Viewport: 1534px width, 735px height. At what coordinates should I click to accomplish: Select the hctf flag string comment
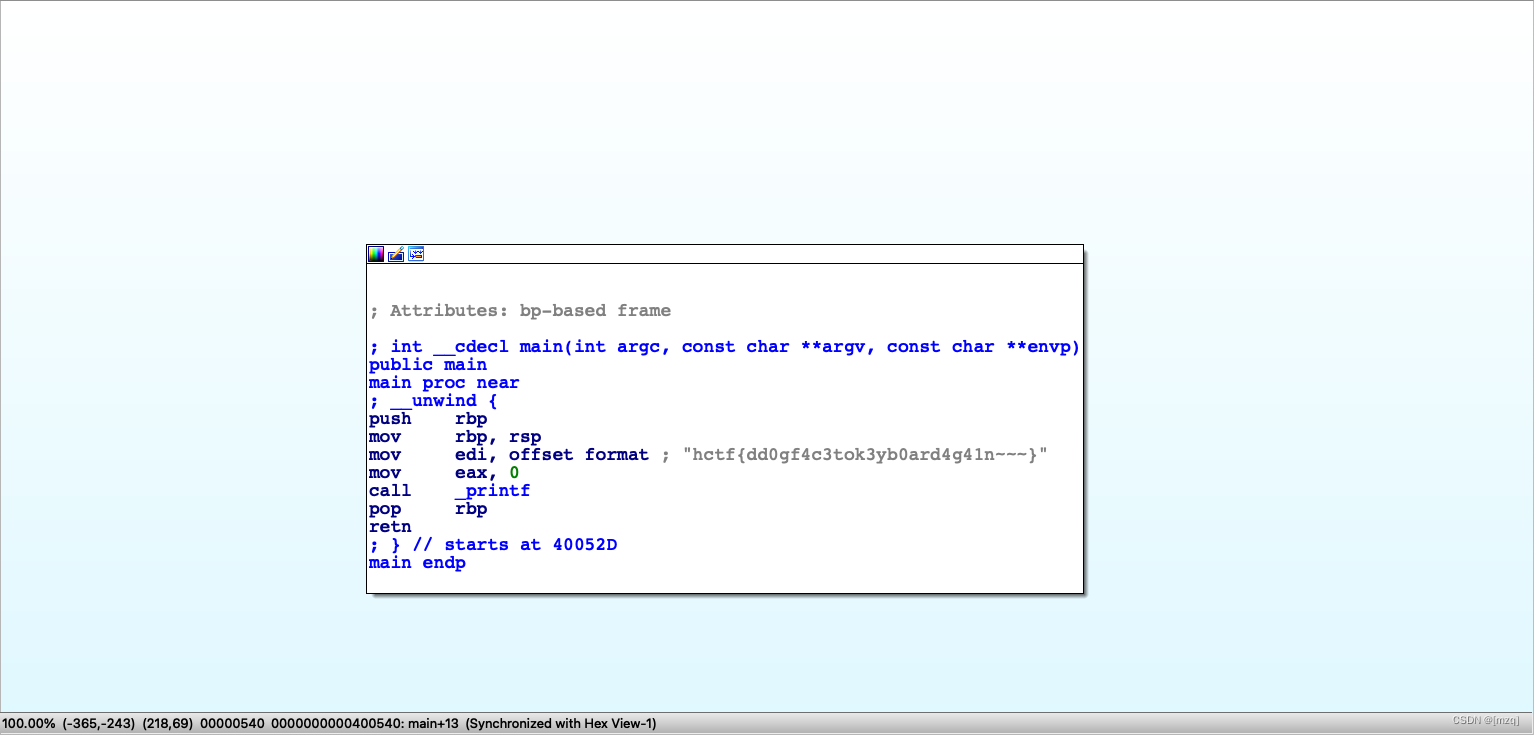(x=865, y=455)
